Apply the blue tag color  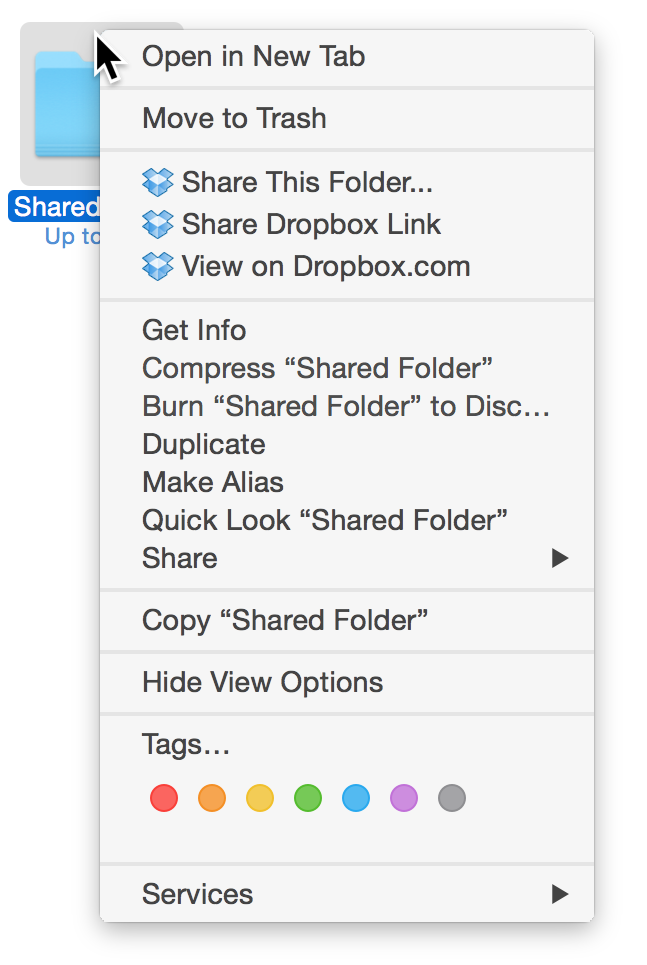coord(356,798)
